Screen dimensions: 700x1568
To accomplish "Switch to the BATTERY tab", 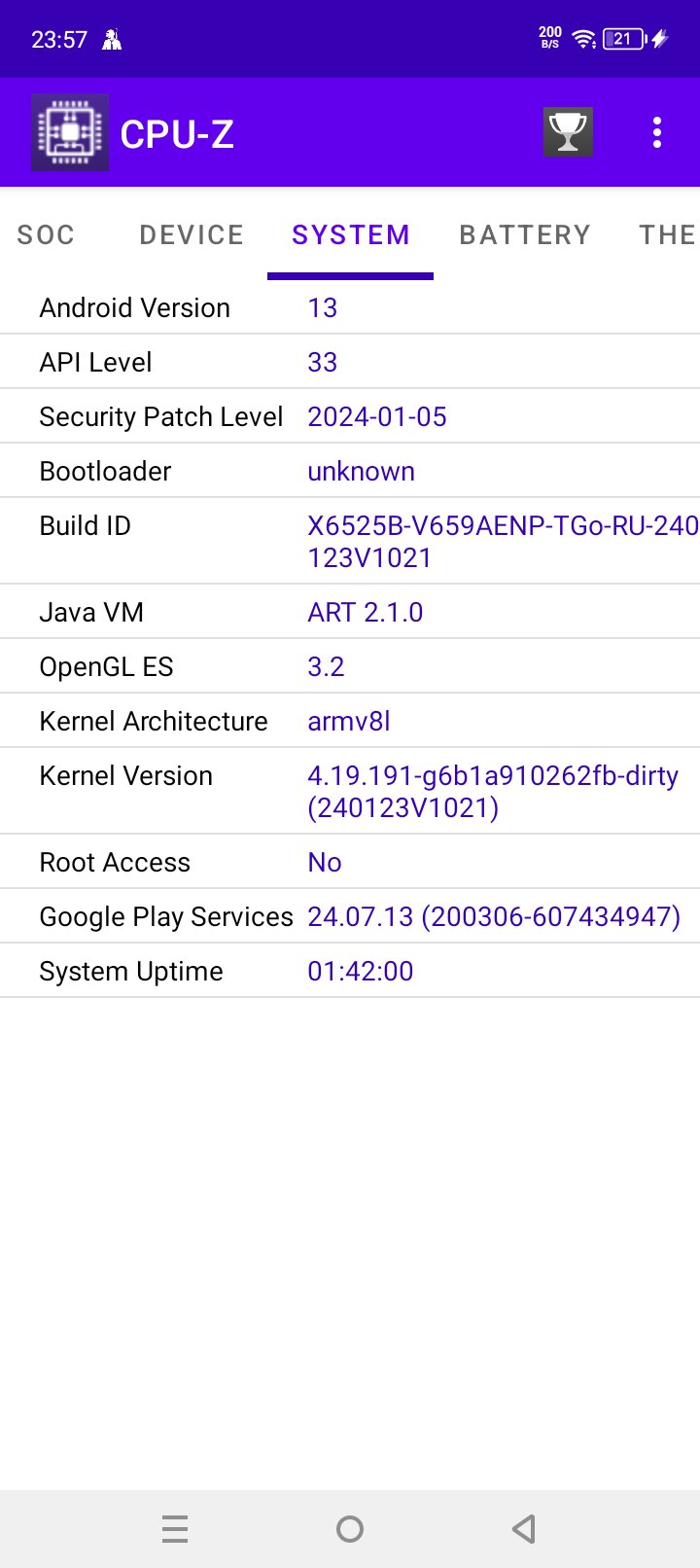I will tap(525, 234).
